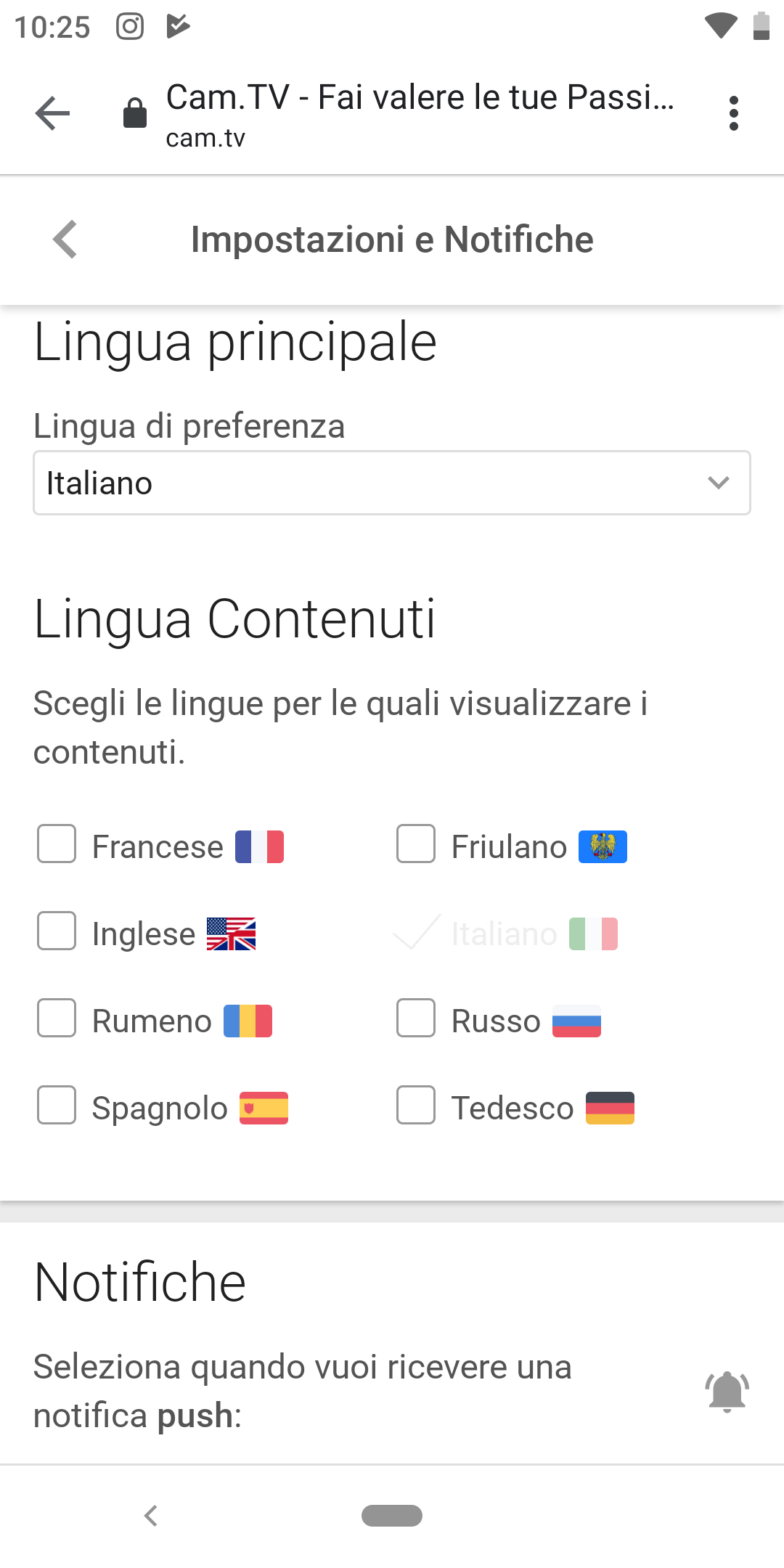Tap the padlock site security icon
This screenshot has width=784, height=1568.
134,113
